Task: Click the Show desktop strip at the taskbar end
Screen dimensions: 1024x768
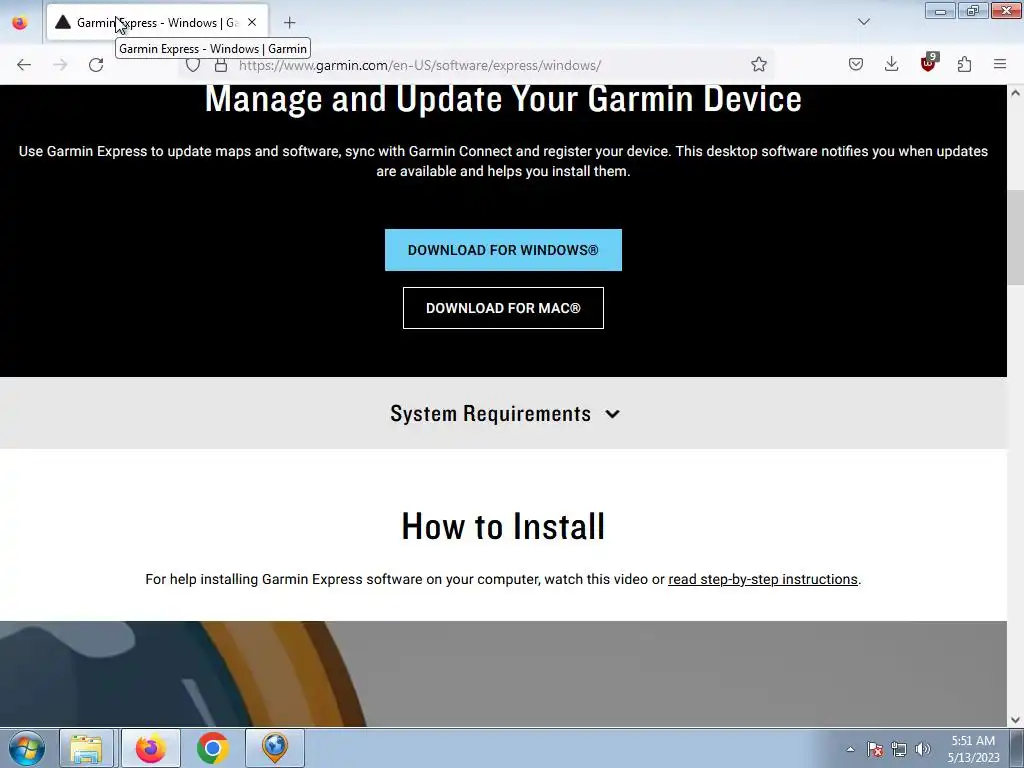Action: (x=1017, y=748)
